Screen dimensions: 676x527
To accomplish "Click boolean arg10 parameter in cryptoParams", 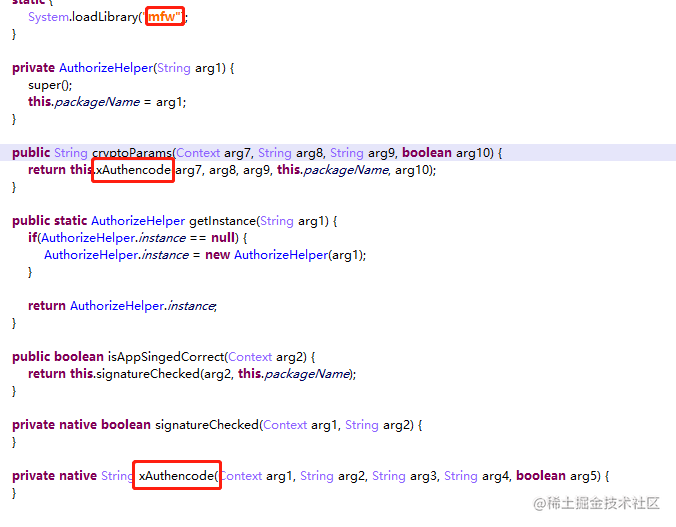I will click(448, 153).
